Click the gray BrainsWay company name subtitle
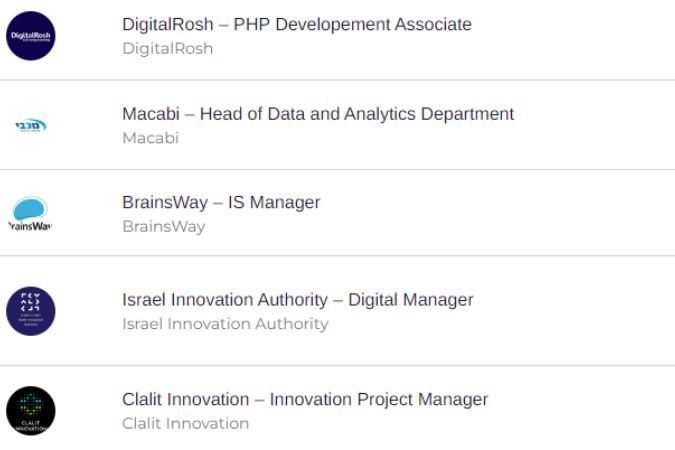The width and height of the screenshot is (675, 450). pyautogui.click(x=164, y=227)
